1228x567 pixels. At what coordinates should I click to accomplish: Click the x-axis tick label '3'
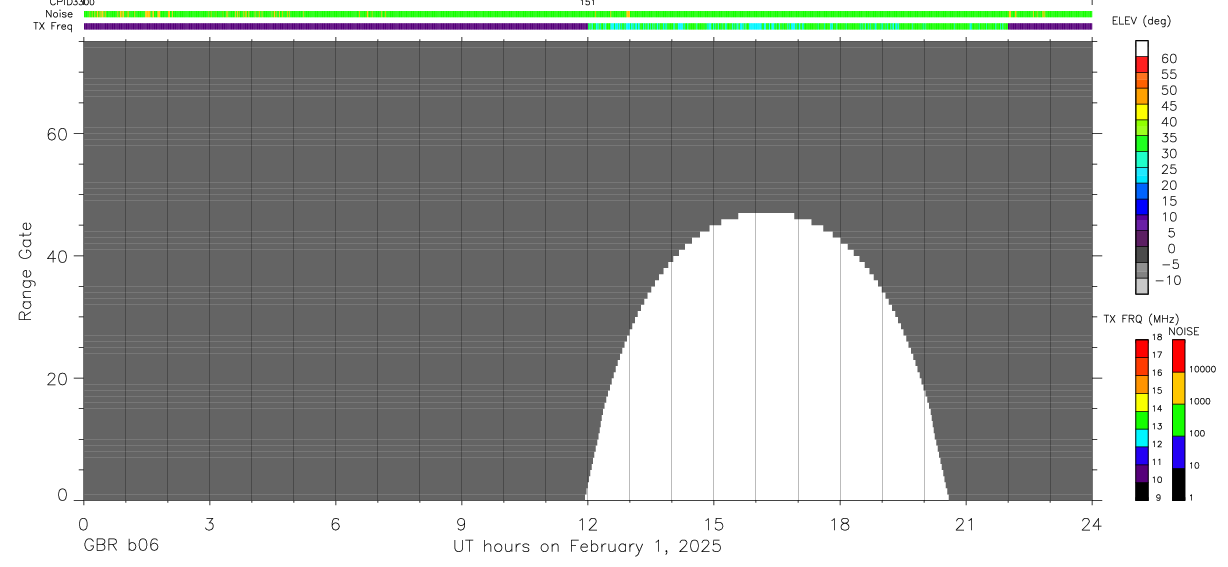point(209,523)
